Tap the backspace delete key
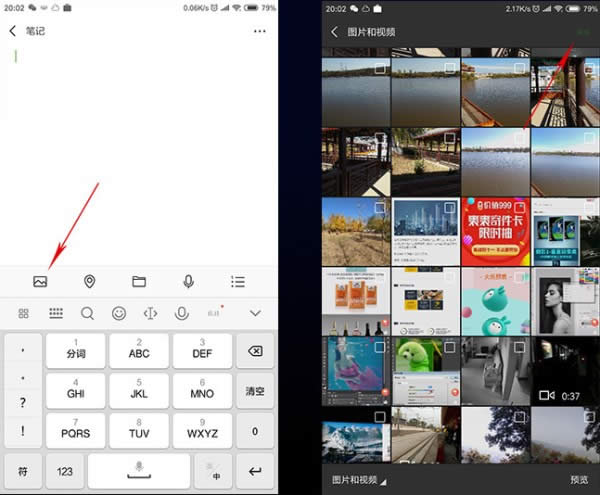Viewport: 600px width, 495px height. click(255, 351)
